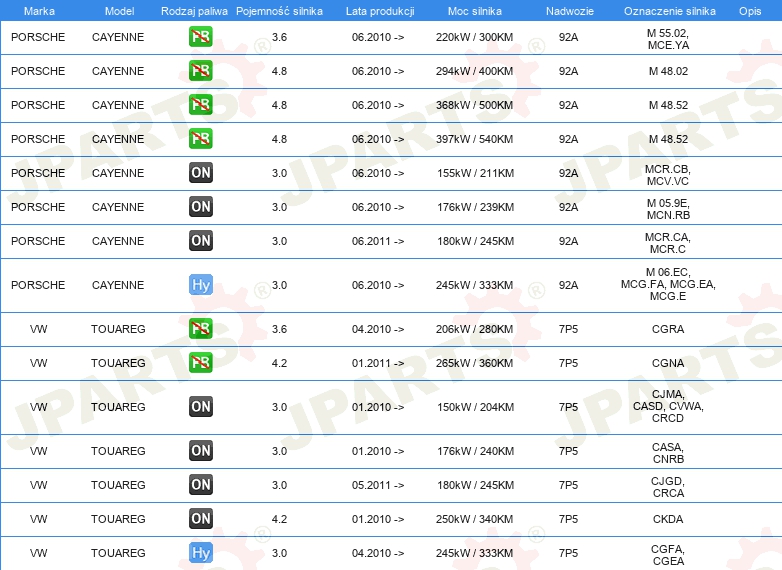Select the 155kW / 211KM power cell
This screenshot has width=782, height=570.
[x=475, y=173]
